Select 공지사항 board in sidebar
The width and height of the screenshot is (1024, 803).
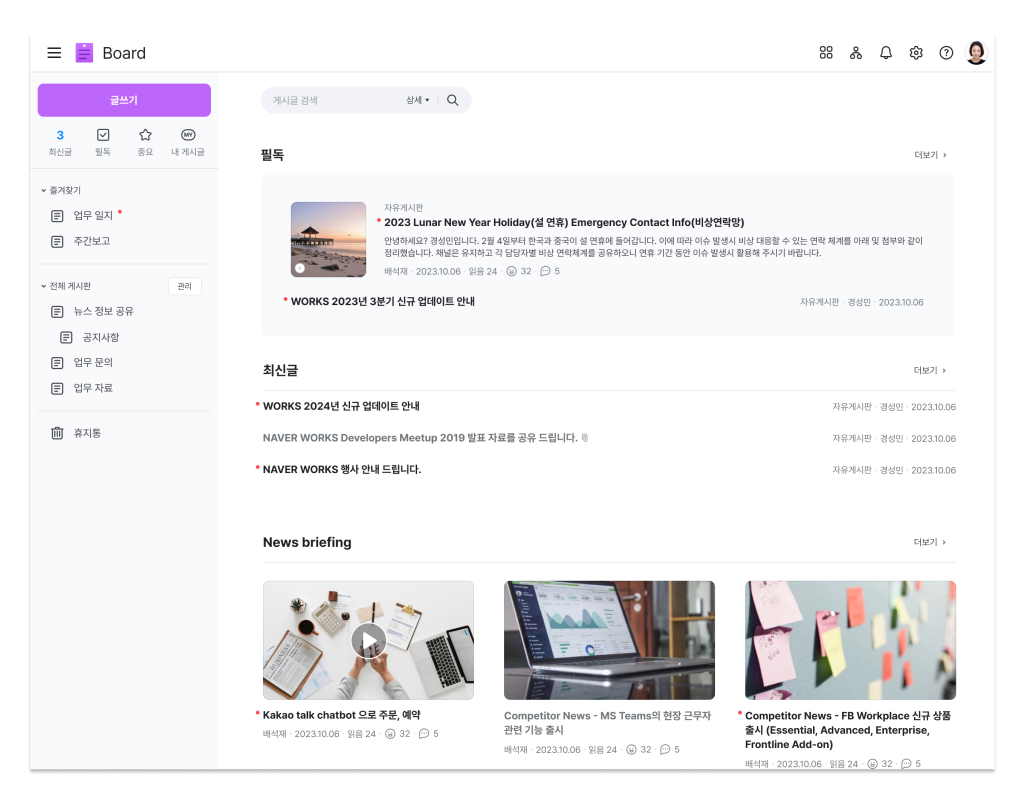coord(100,337)
